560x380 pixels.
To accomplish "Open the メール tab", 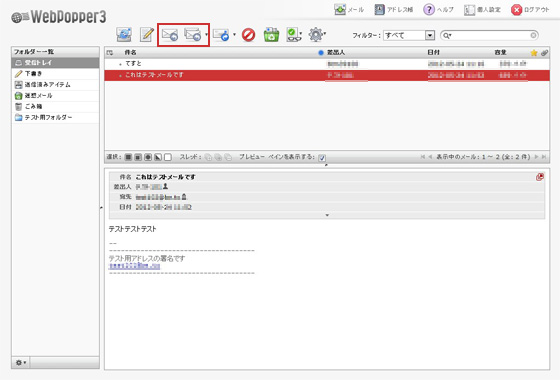I will 349,10.
